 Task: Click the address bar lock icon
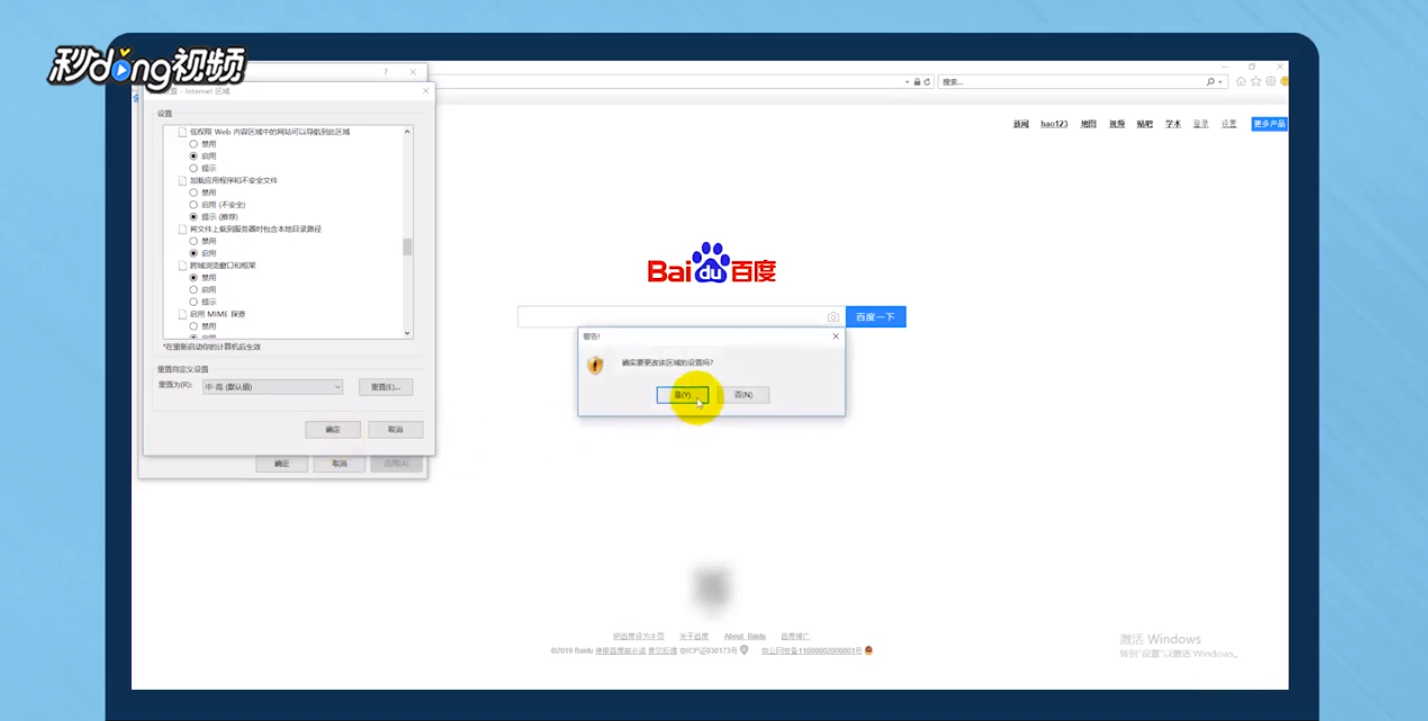pyautogui.click(x=917, y=82)
